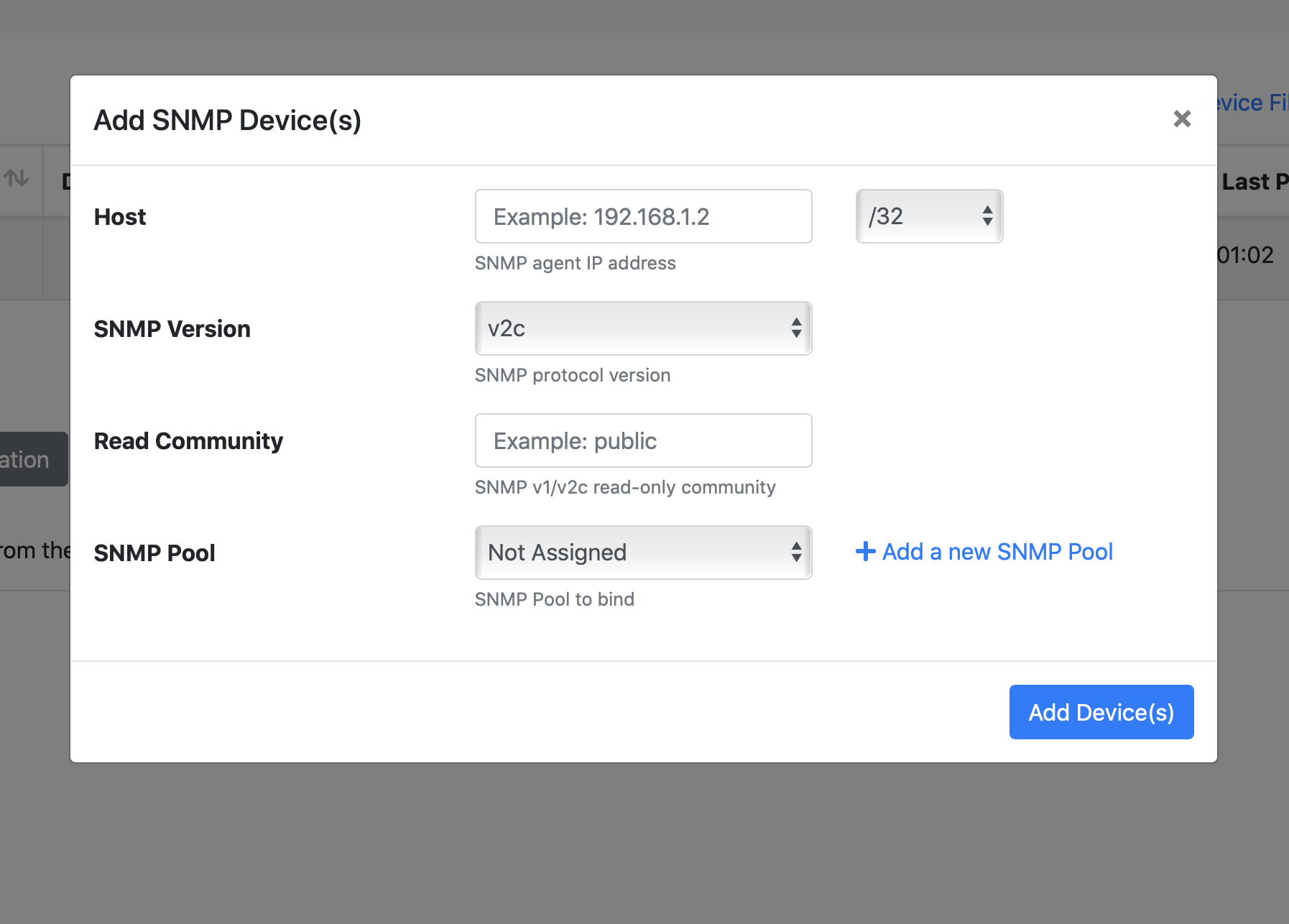Viewport: 1289px width, 924px height.
Task: Open the SNMP Version v2c dropdown
Action: [643, 328]
